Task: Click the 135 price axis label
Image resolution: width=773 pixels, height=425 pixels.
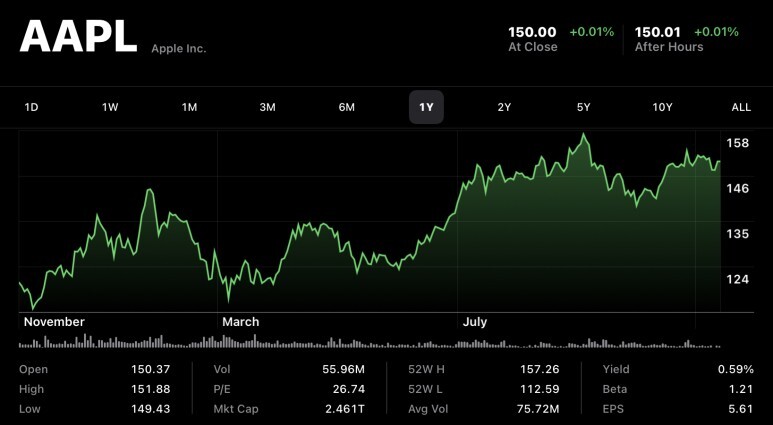Action: tap(738, 234)
